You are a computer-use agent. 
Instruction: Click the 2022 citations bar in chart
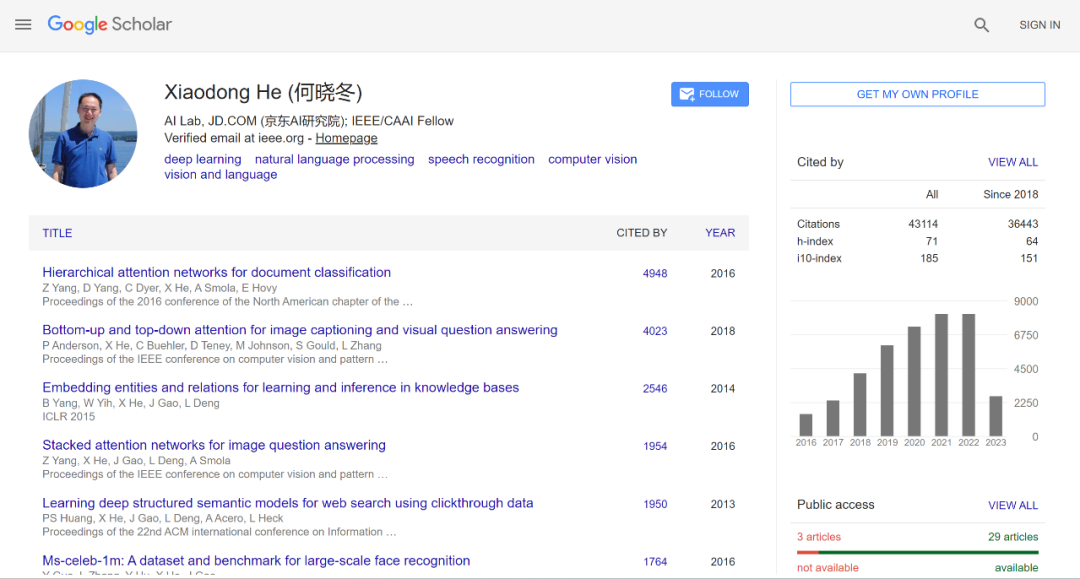coord(968,375)
